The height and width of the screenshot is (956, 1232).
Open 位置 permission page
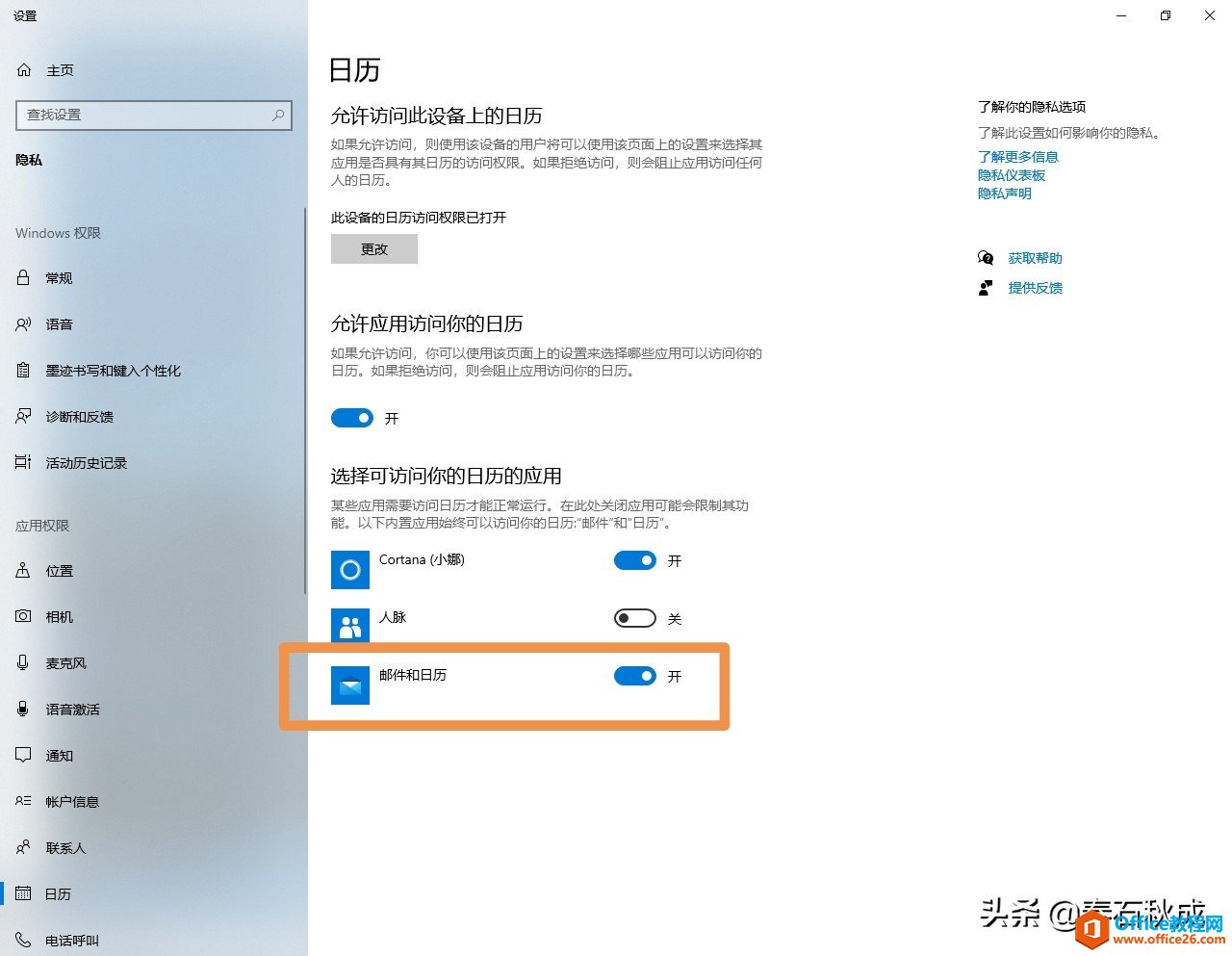click(x=59, y=571)
